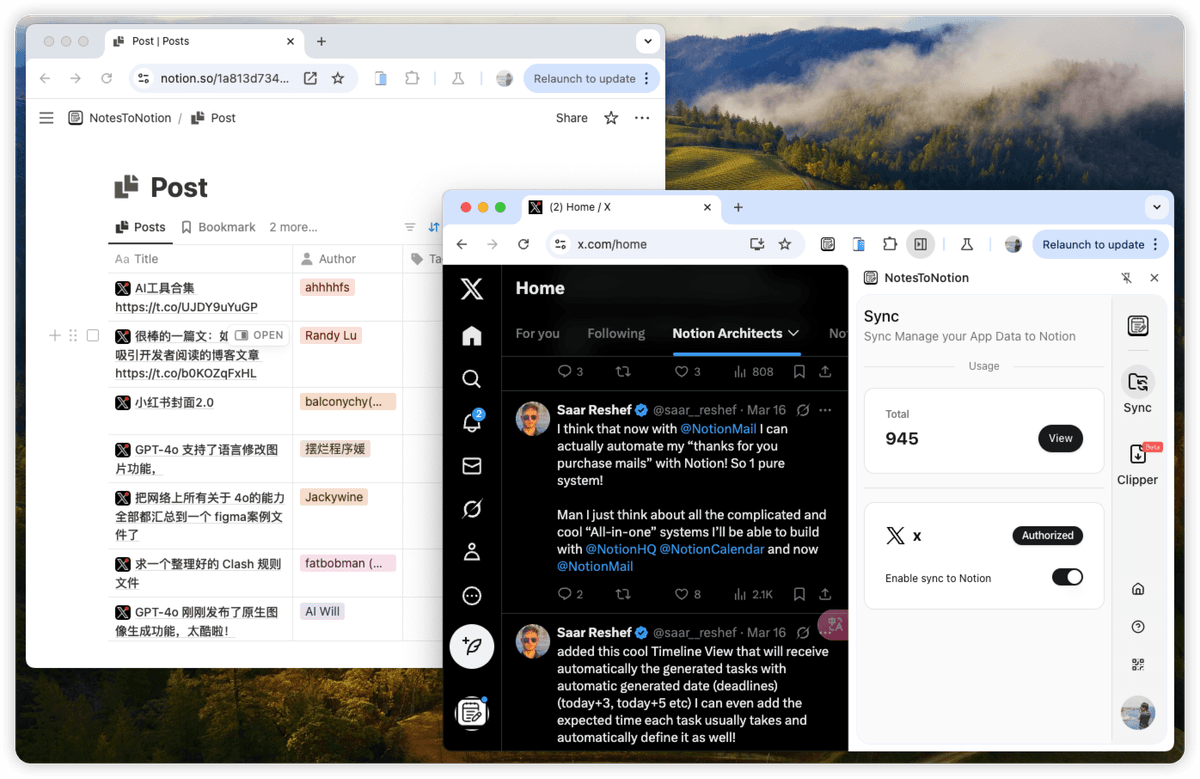Share the post with 808 views
This screenshot has height=779, width=1200.
click(x=825, y=372)
